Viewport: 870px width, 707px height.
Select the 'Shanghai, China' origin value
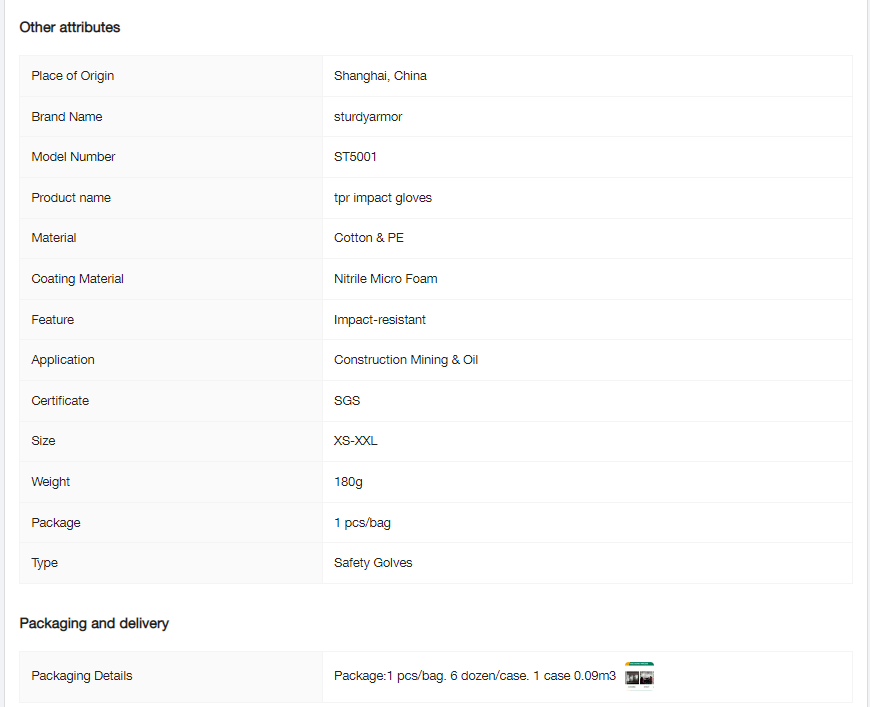pos(380,76)
